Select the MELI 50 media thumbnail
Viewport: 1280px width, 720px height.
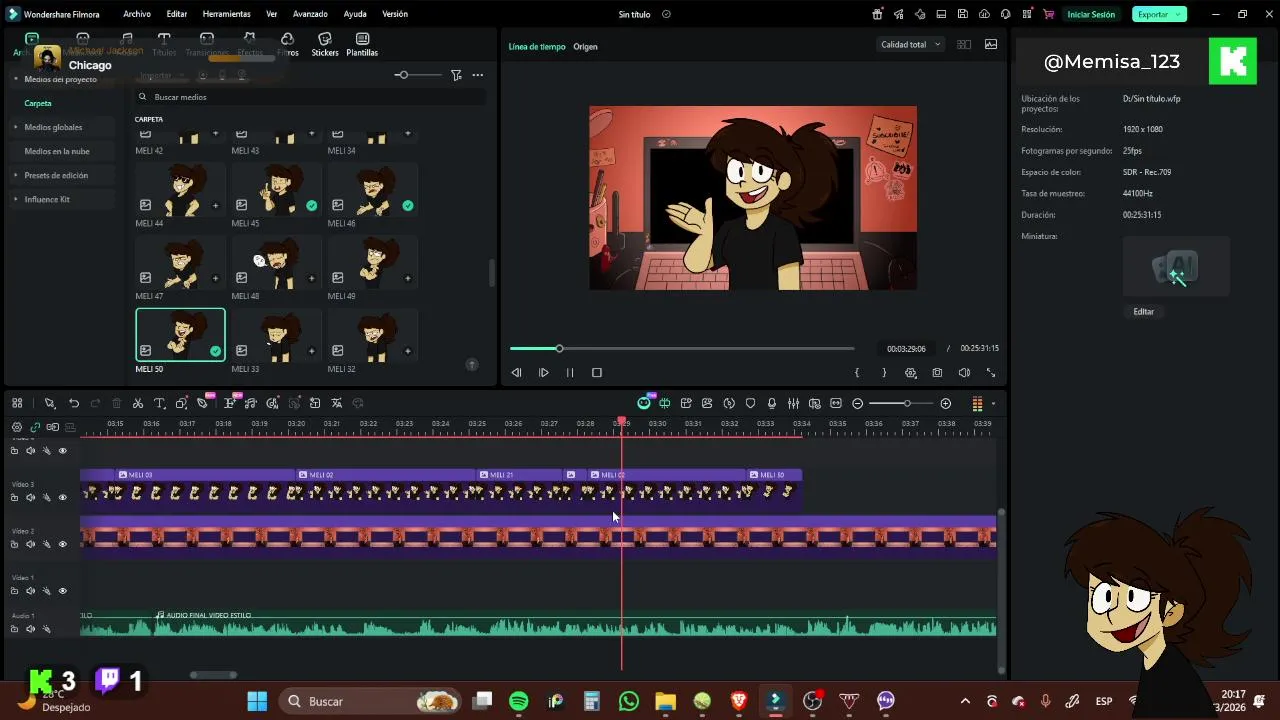tap(180, 334)
